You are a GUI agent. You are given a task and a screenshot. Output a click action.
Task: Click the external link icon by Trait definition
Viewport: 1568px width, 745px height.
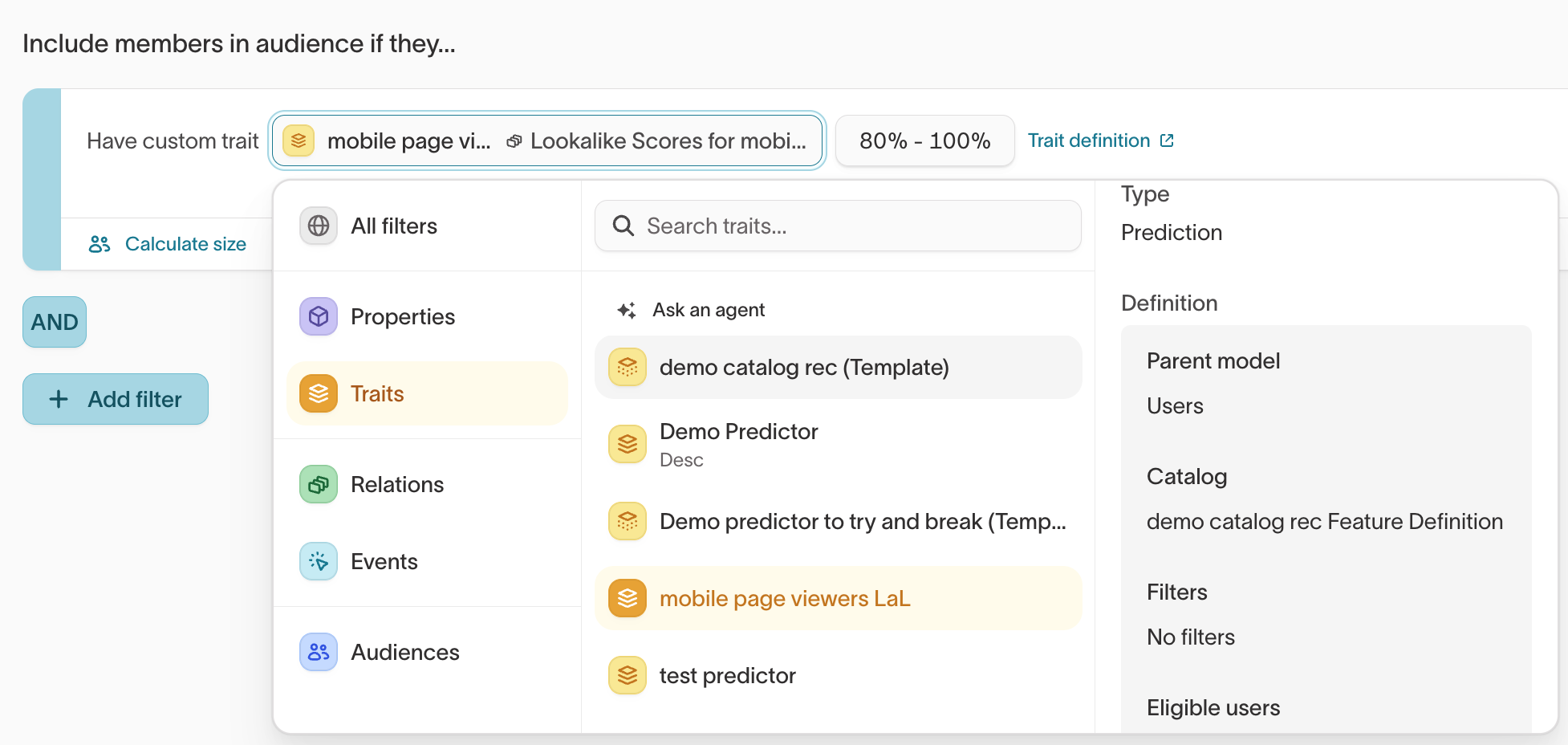(1167, 140)
